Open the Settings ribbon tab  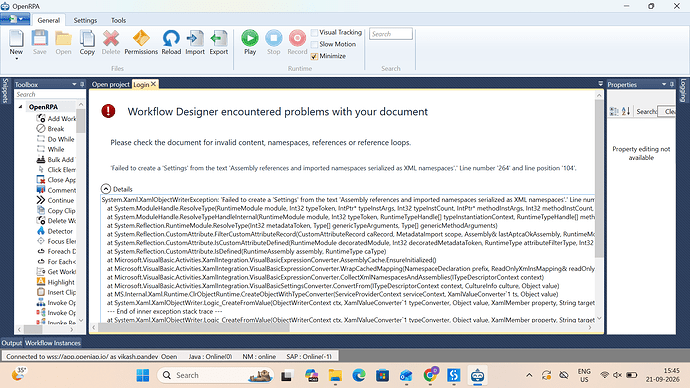coord(85,20)
